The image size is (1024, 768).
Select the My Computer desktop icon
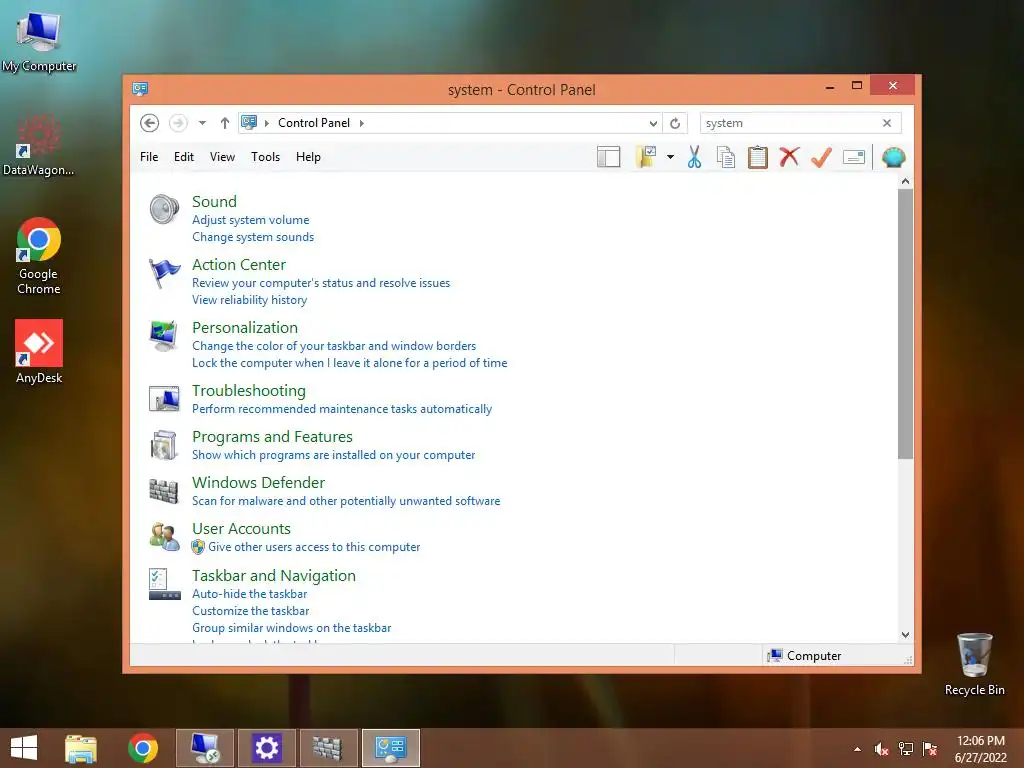click(39, 40)
